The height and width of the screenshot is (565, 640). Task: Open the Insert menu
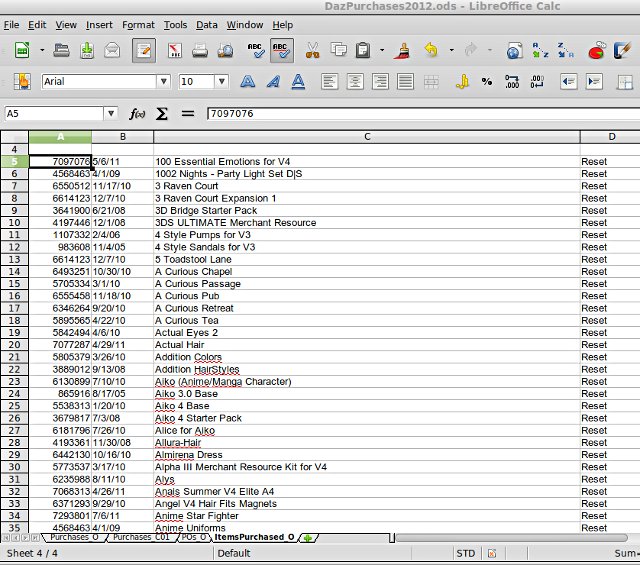[99, 25]
